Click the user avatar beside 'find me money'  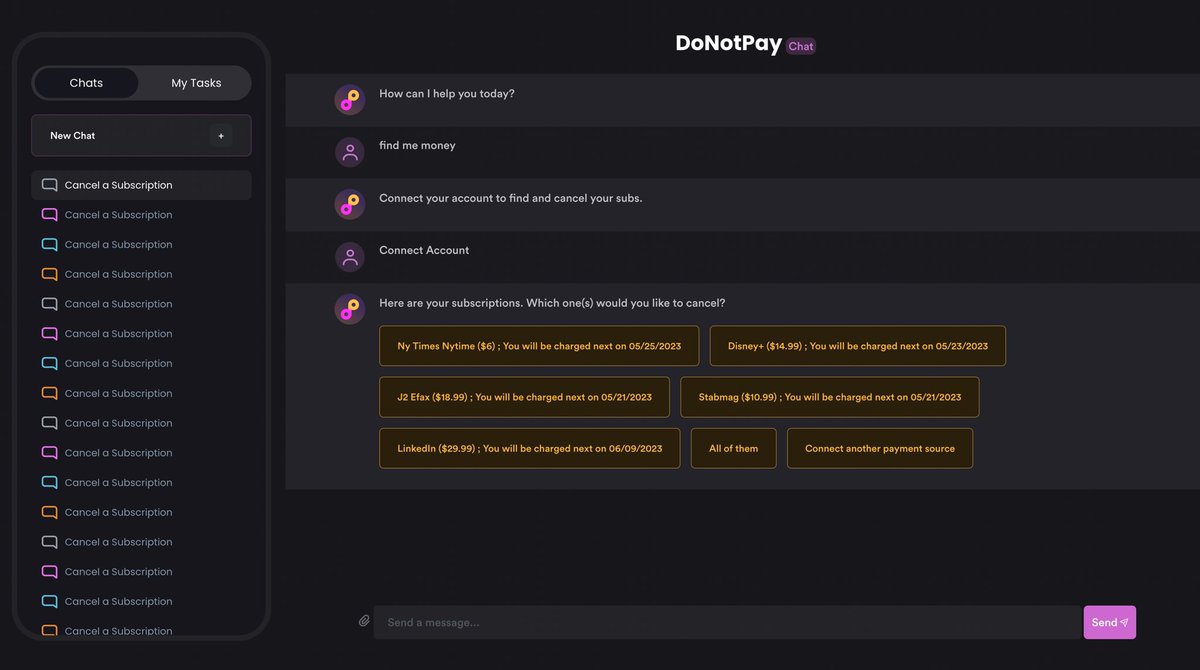[x=350, y=152]
